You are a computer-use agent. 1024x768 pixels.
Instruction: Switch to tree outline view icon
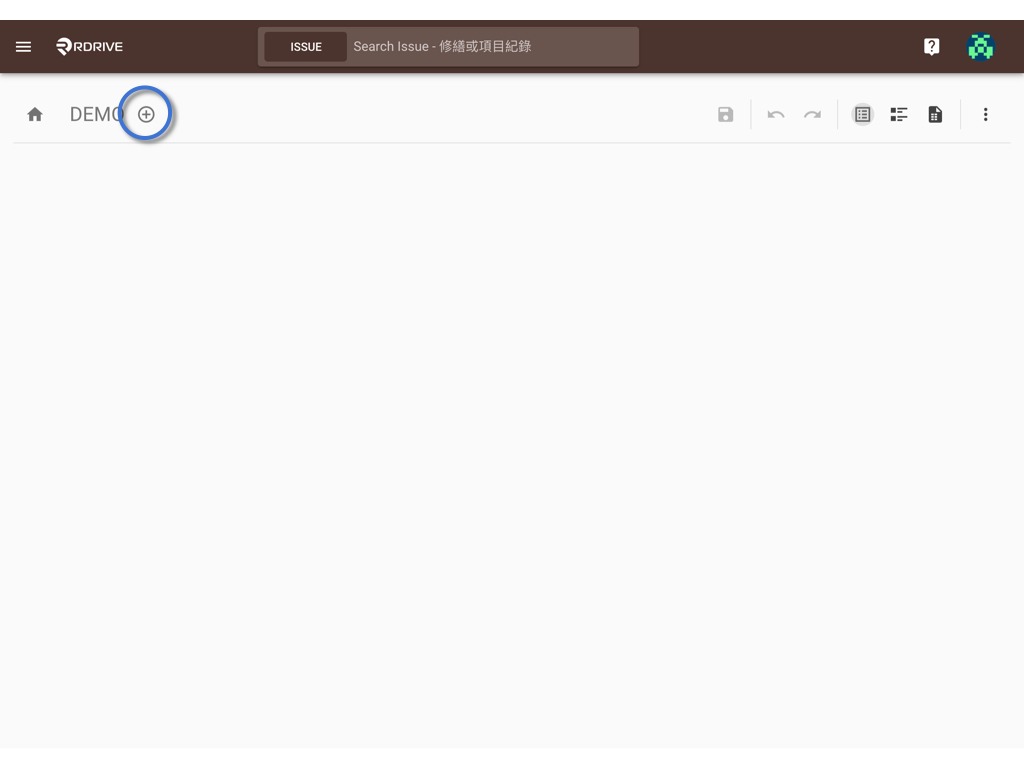(899, 114)
